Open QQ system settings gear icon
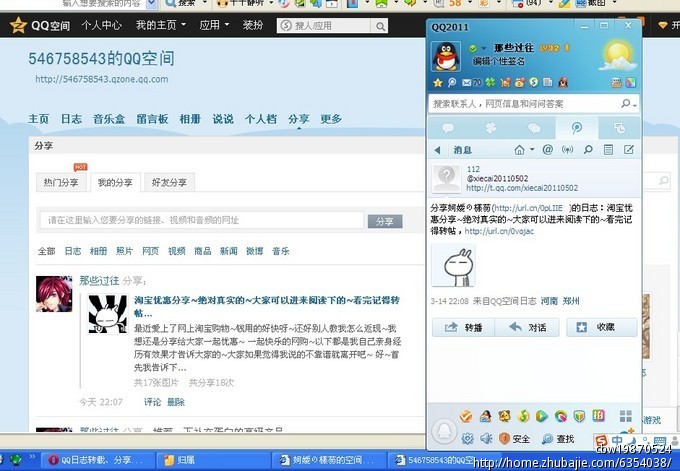 pyautogui.click(x=467, y=438)
